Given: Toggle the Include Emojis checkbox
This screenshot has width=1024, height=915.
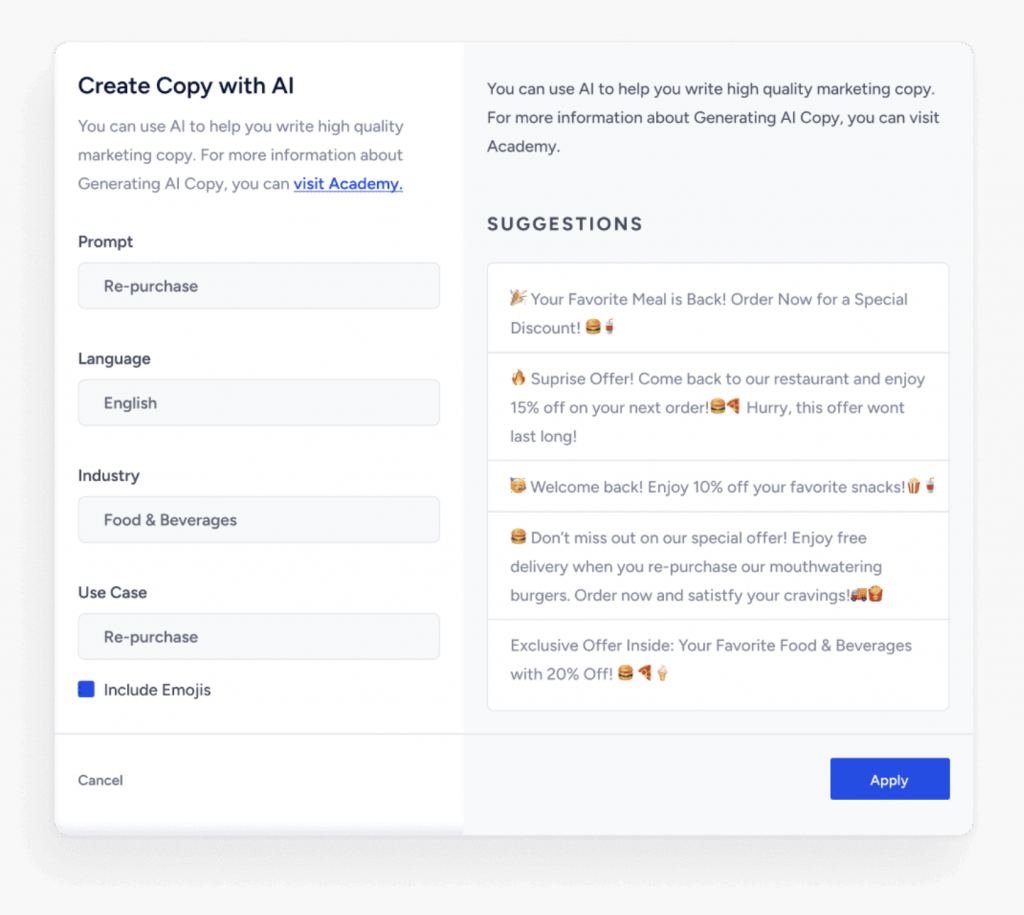Looking at the screenshot, I should 87,689.
